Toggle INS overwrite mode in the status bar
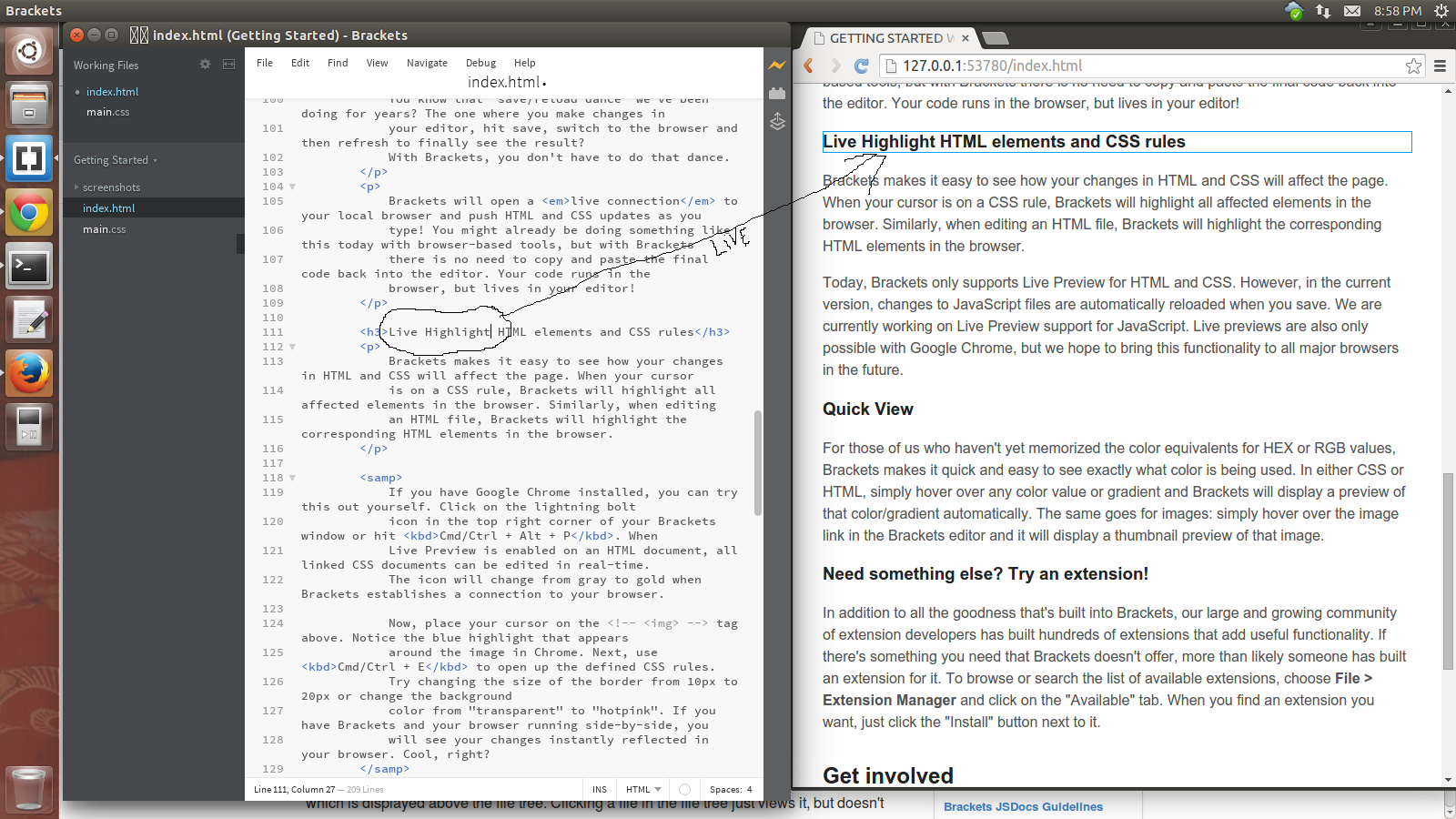Image resolution: width=1456 pixels, height=819 pixels. [x=599, y=789]
